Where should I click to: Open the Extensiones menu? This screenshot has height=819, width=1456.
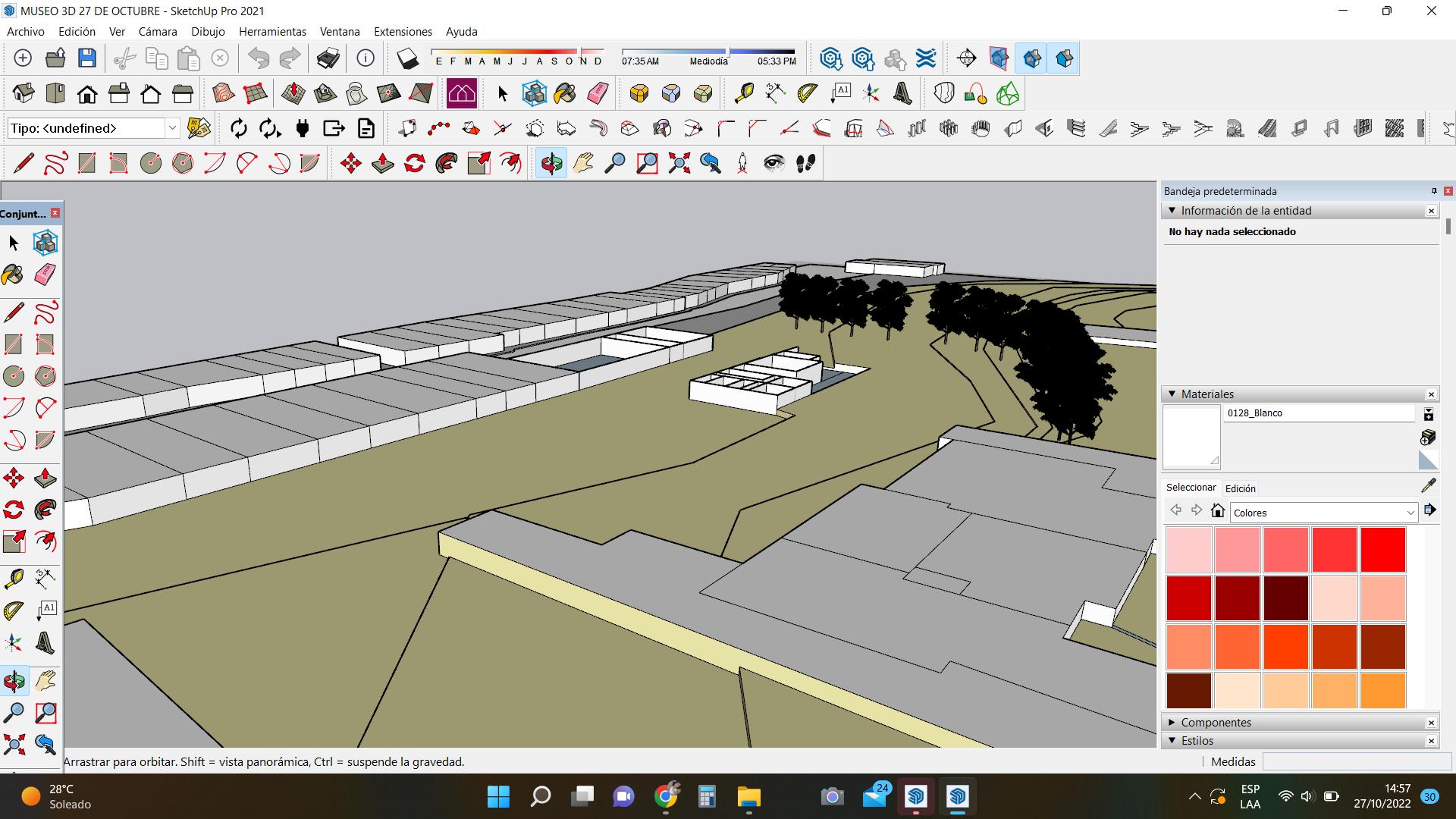coord(403,32)
